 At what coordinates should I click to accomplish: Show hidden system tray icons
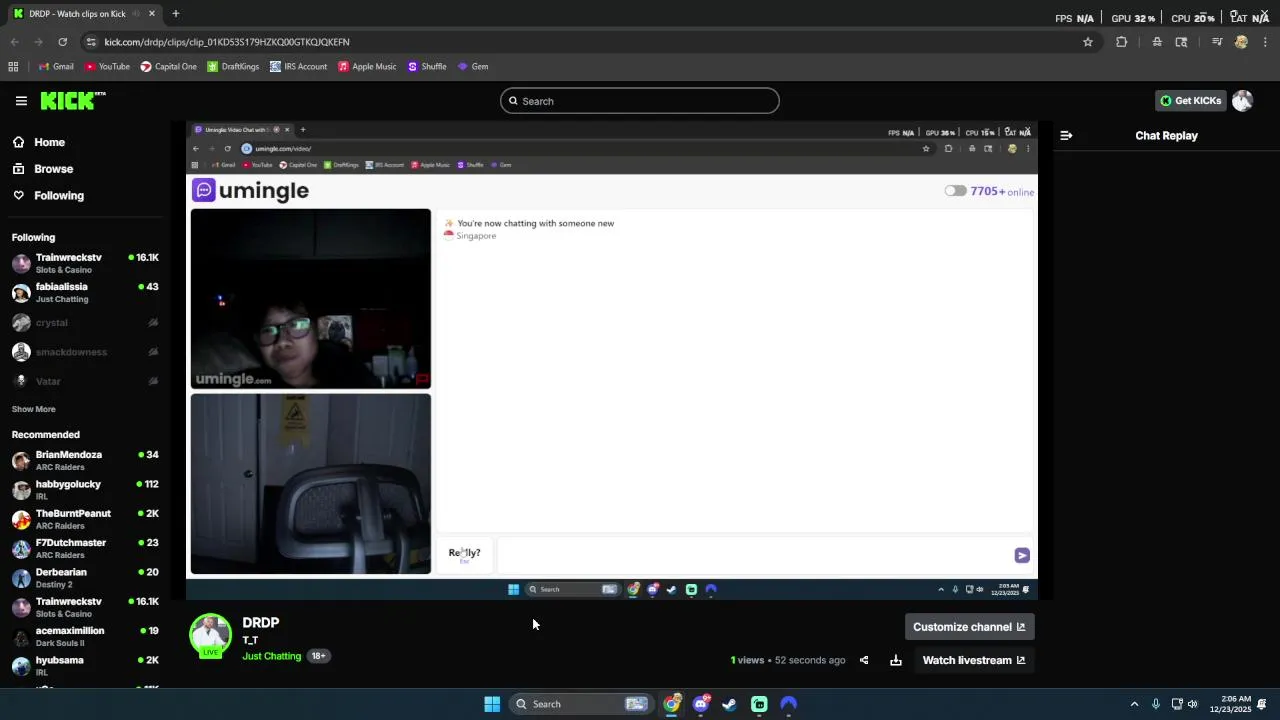[x=1134, y=704]
